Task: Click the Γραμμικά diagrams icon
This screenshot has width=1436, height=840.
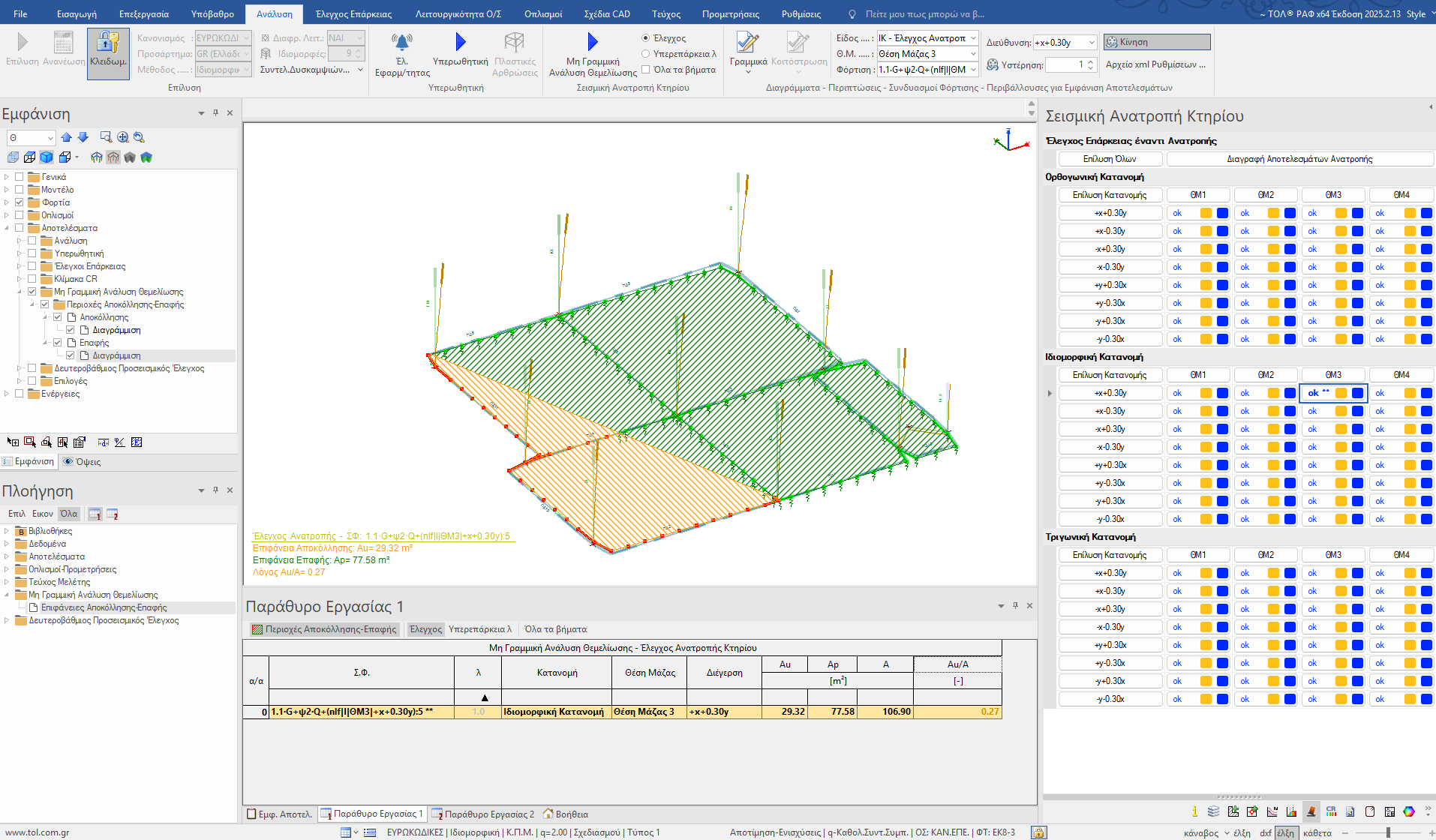Action: tap(747, 43)
